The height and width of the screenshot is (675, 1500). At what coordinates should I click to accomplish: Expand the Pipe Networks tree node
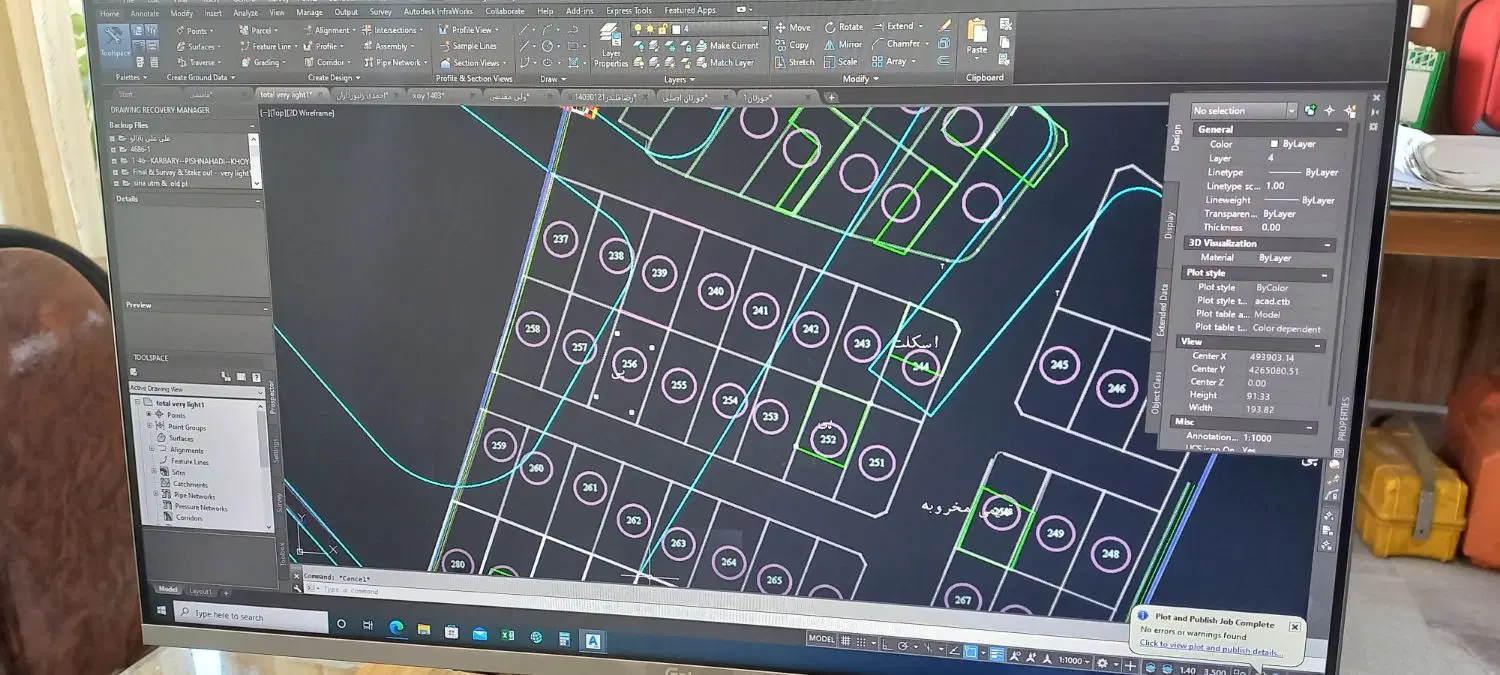coord(155,495)
